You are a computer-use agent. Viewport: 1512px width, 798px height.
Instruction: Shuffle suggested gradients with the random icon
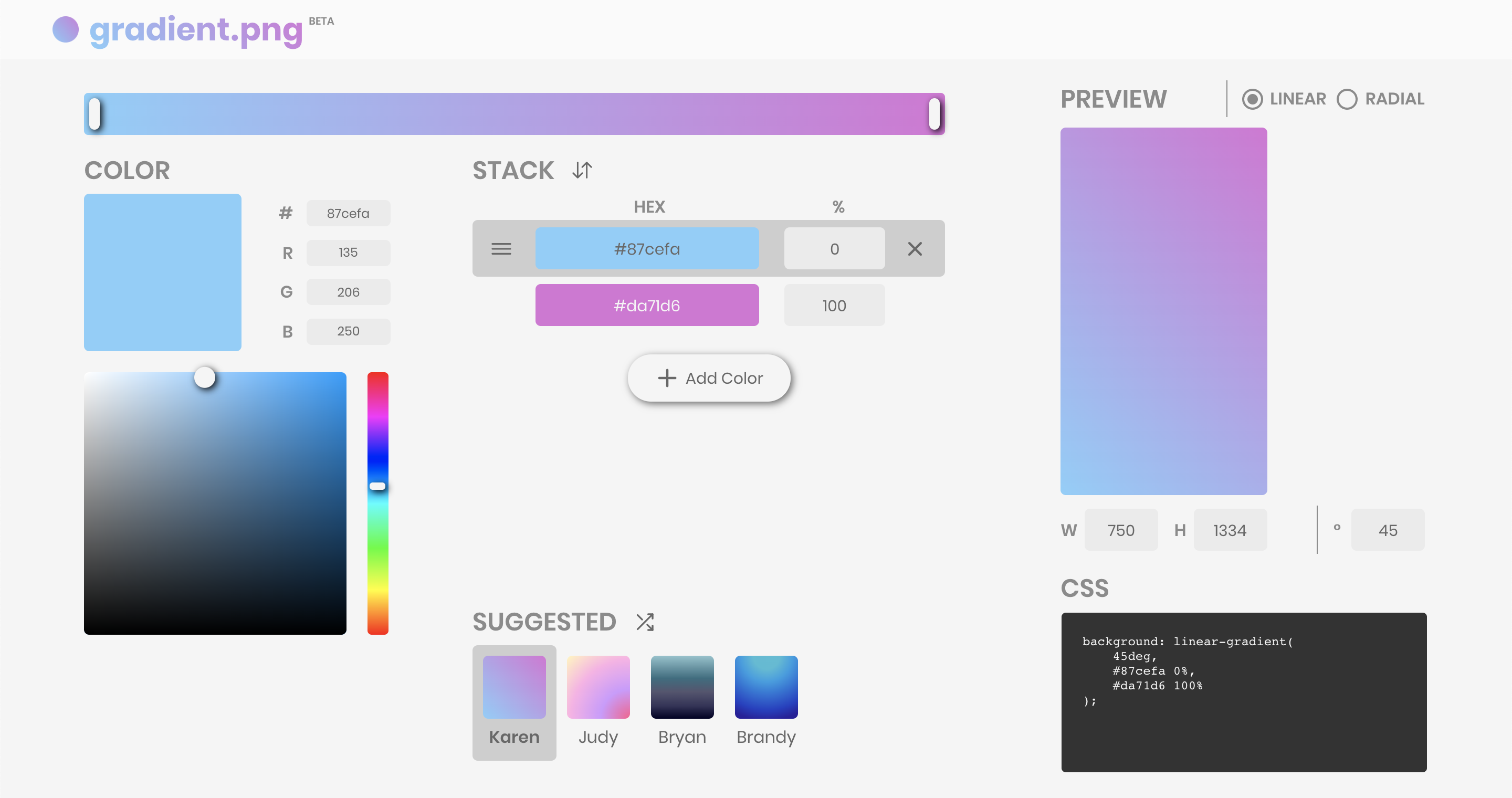click(645, 622)
